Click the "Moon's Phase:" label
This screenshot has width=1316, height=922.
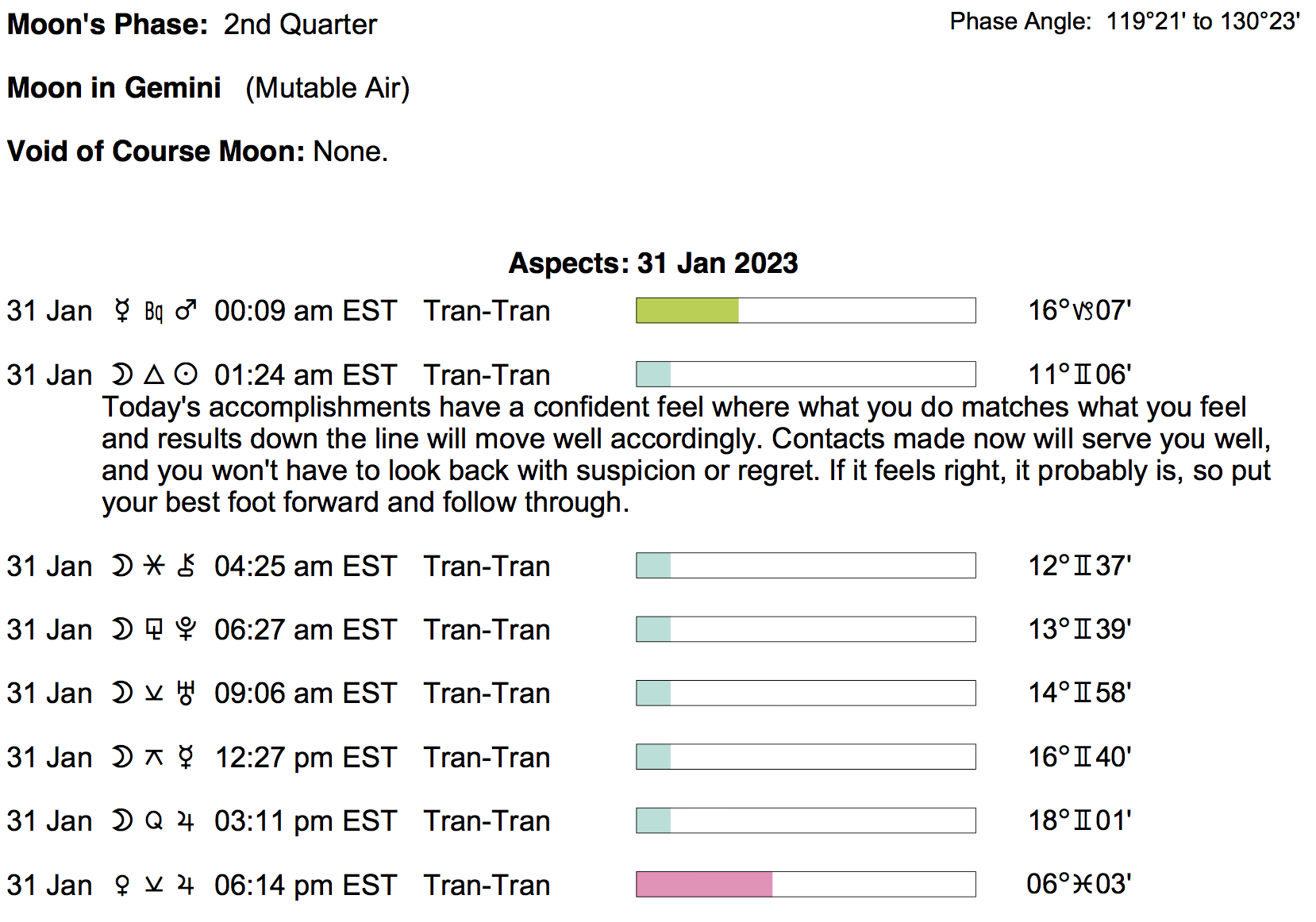coord(107,24)
